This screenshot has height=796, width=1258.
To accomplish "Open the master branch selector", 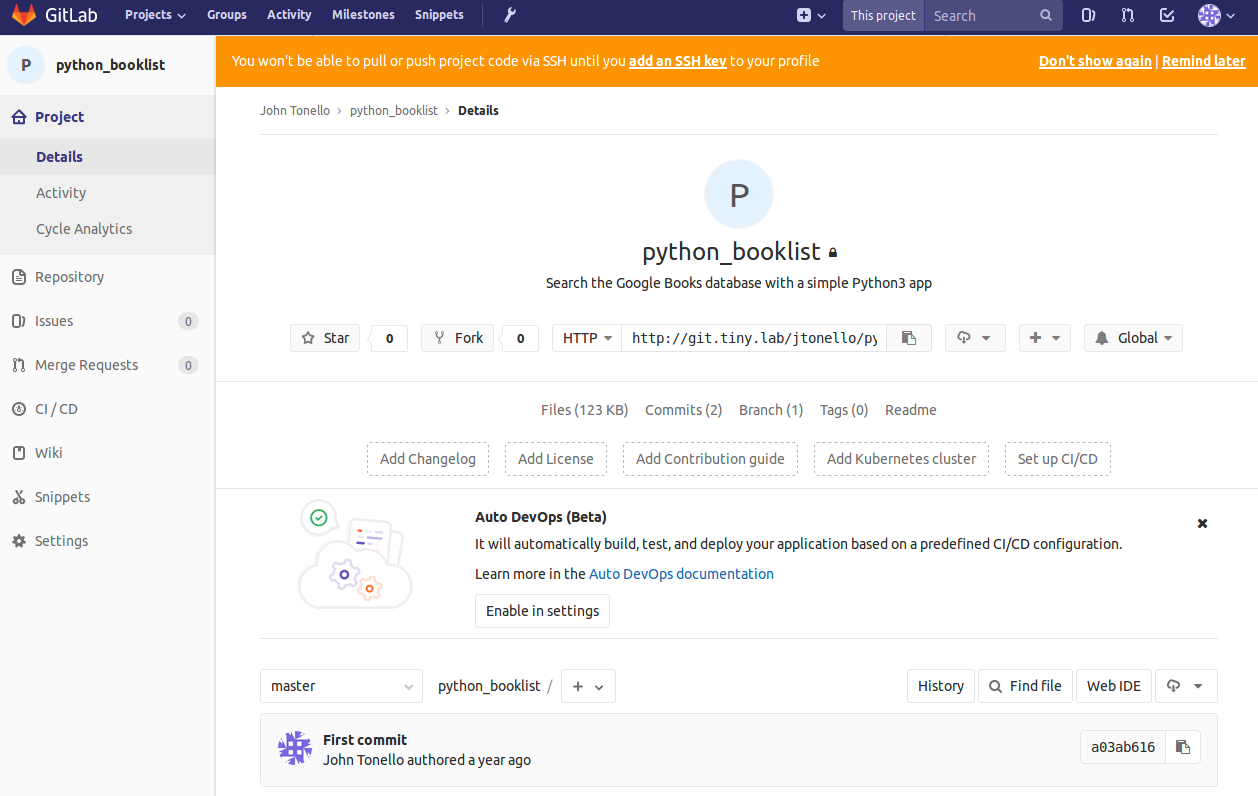I will point(340,686).
